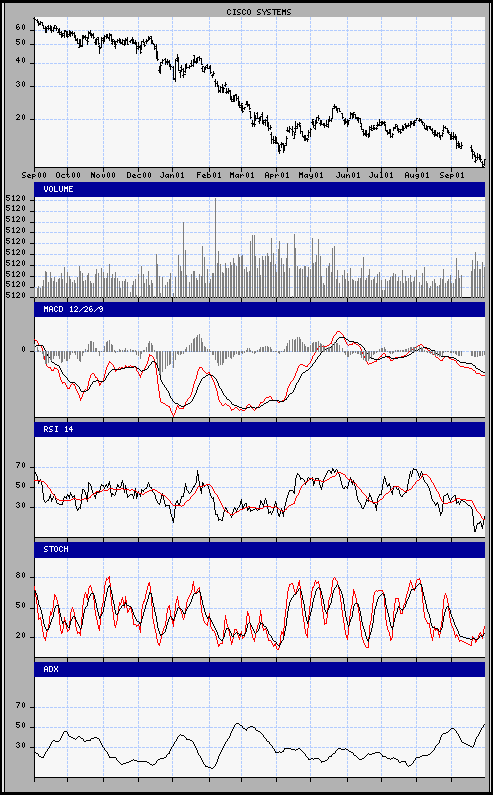Select the VOLUME panel header
This screenshot has height=795, width=493.
tap(260, 189)
